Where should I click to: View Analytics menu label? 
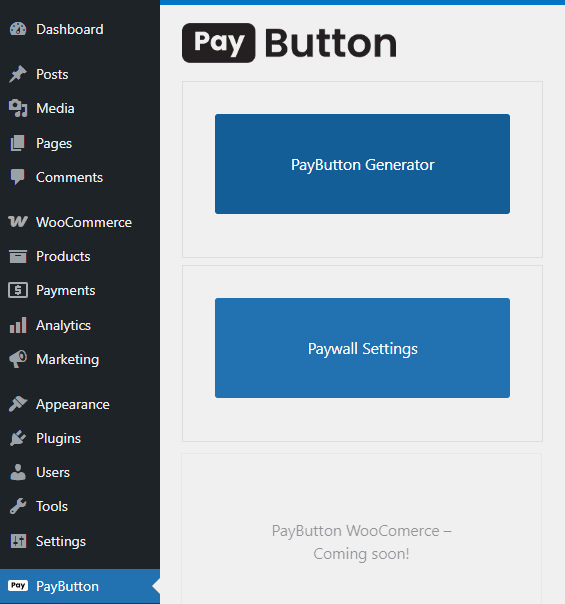[x=64, y=326]
